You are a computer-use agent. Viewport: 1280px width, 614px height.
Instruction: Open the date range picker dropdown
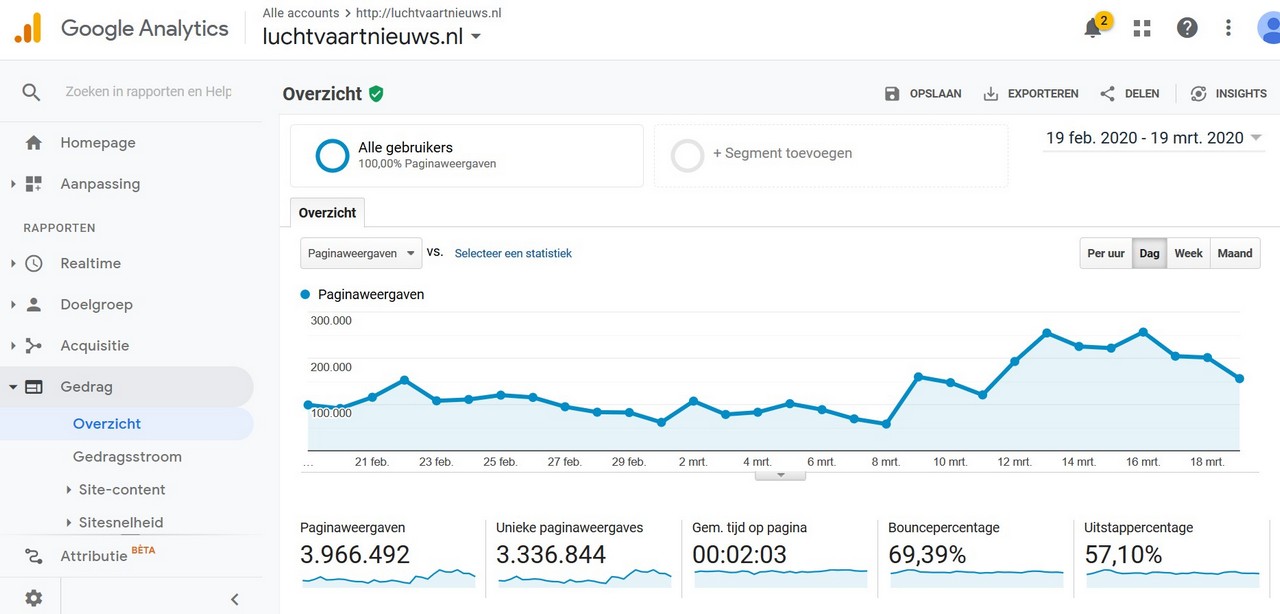(1153, 138)
